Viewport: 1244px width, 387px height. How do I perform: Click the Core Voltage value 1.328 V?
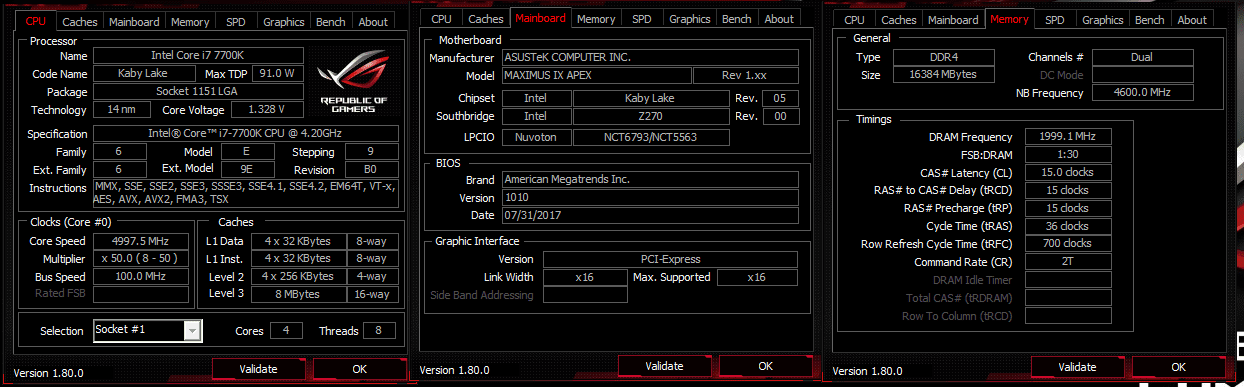[x=266, y=110]
